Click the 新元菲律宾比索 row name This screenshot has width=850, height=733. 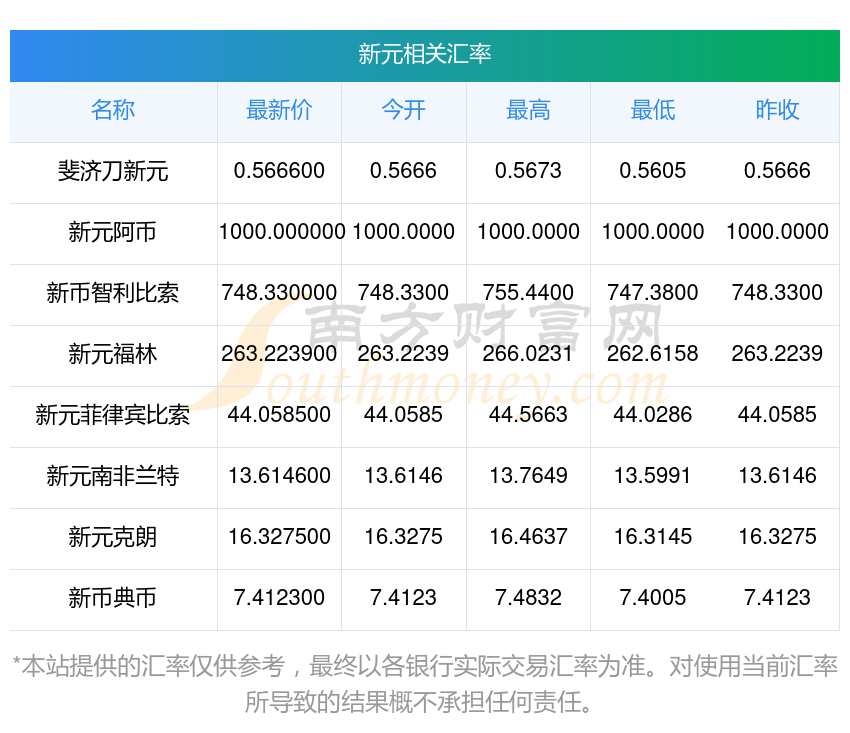coord(113,415)
